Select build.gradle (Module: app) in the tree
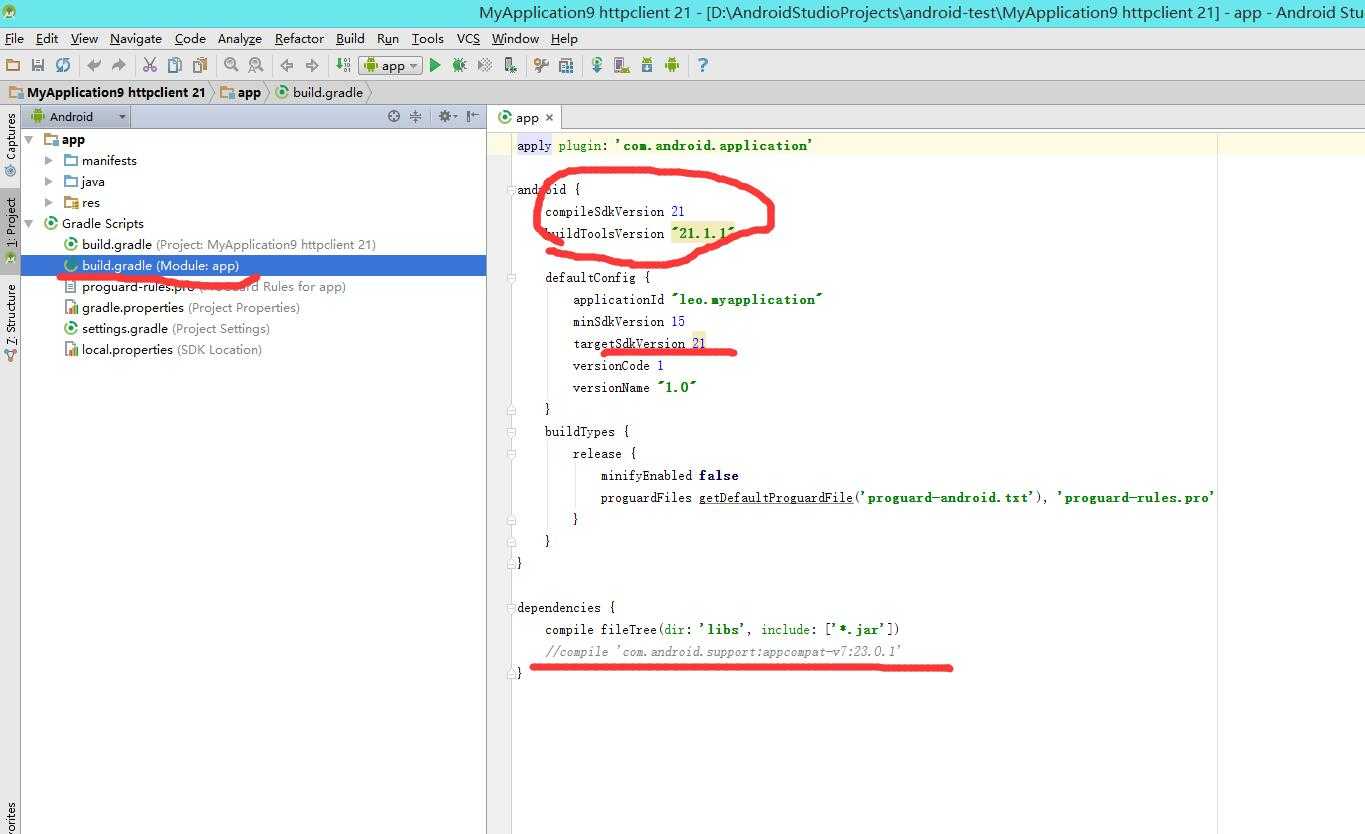The height and width of the screenshot is (834, 1365). [253, 265]
